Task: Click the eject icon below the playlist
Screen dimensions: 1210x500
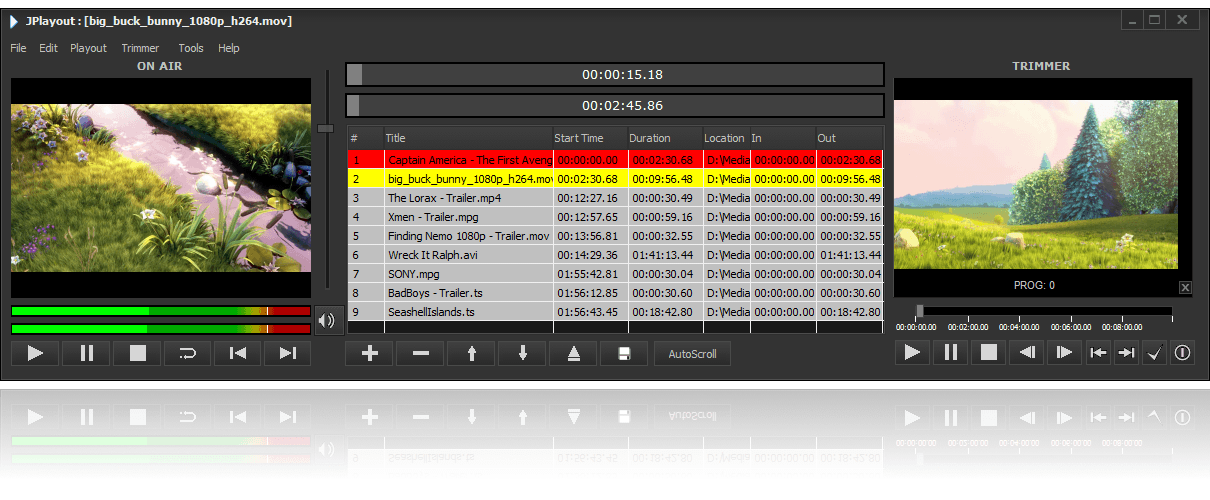Action: tap(573, 354)
